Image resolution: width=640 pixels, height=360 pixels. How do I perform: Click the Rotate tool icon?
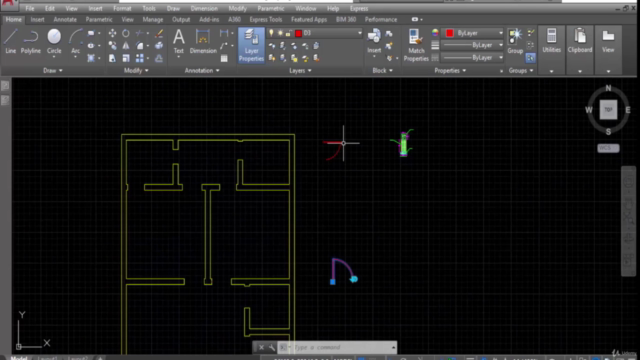point(126,33)
